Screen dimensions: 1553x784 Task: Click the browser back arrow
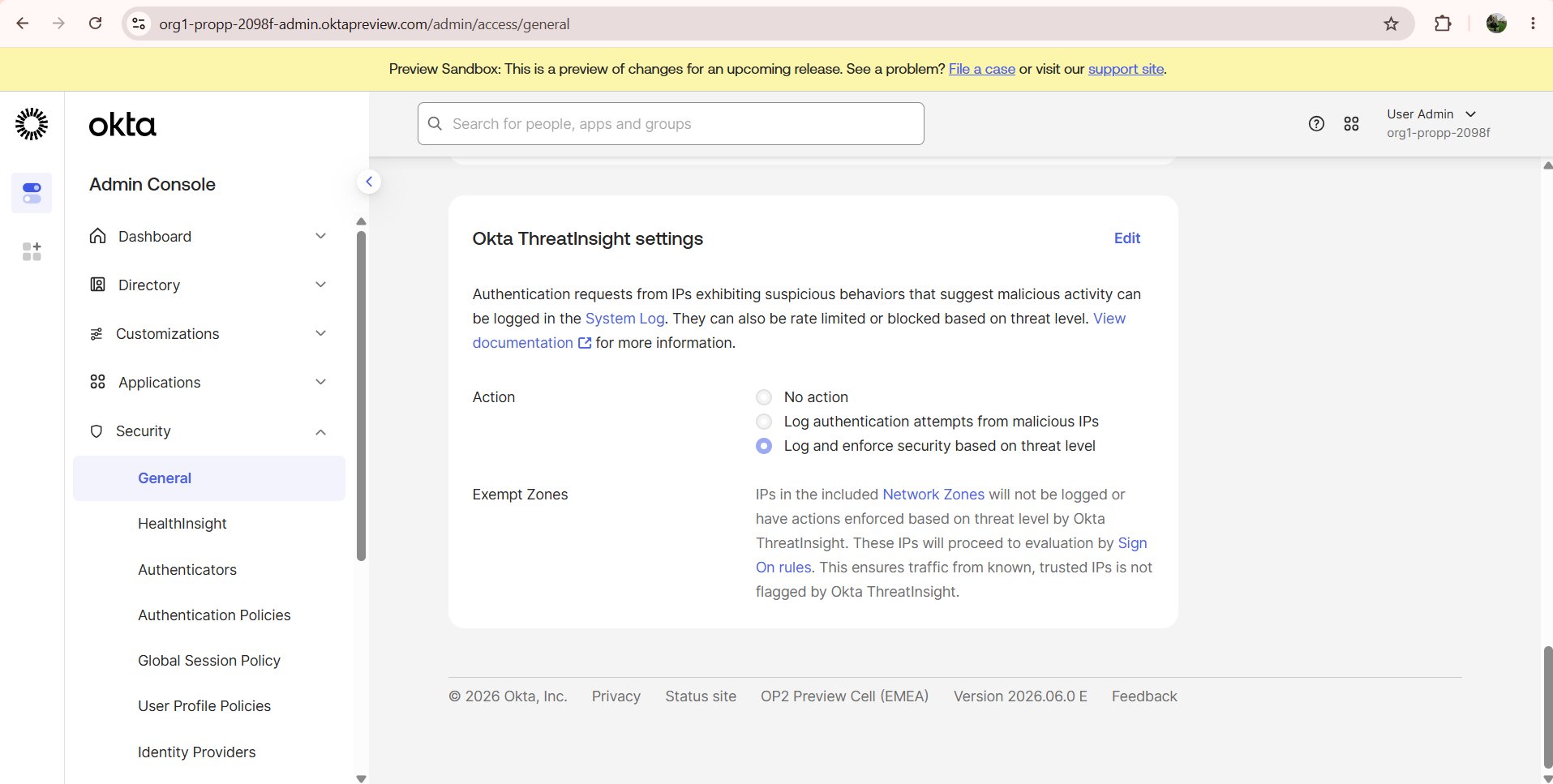pos(23,24)
